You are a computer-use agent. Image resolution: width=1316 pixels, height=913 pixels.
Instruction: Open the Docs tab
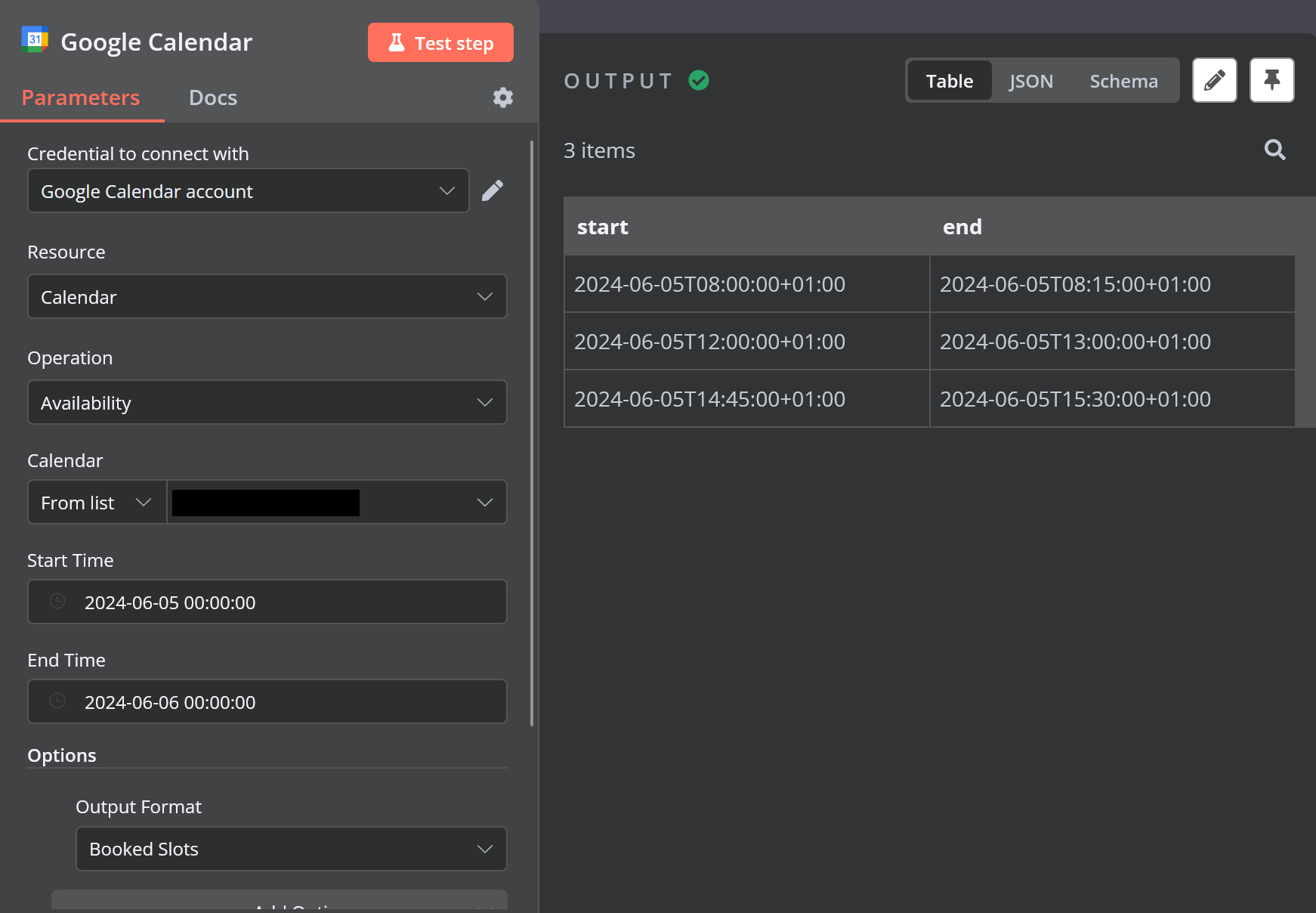coord(213,97)
